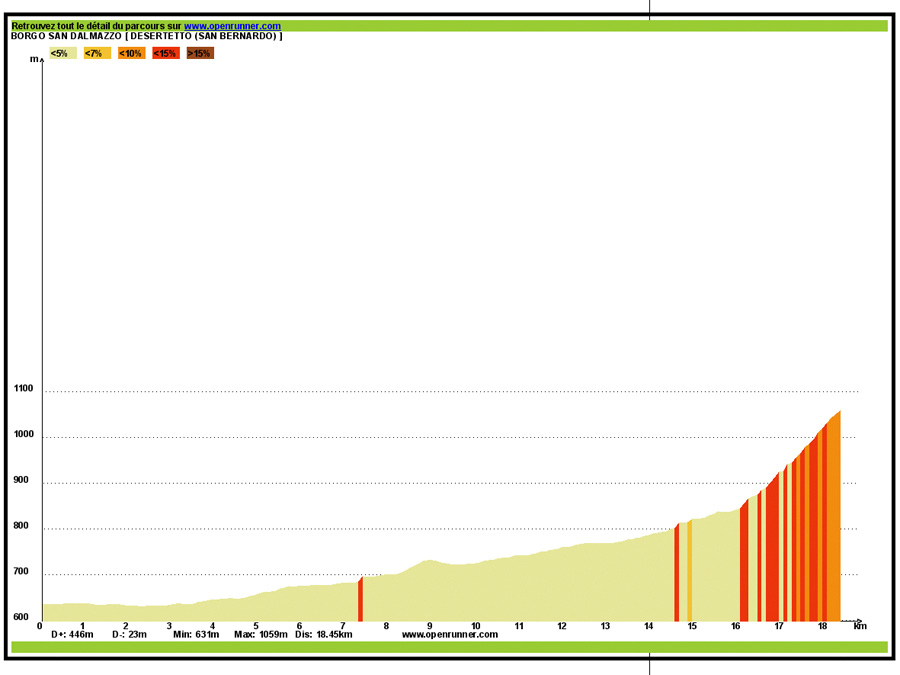Click the Dis: 18.45km distance stat

tap(324, 634)
